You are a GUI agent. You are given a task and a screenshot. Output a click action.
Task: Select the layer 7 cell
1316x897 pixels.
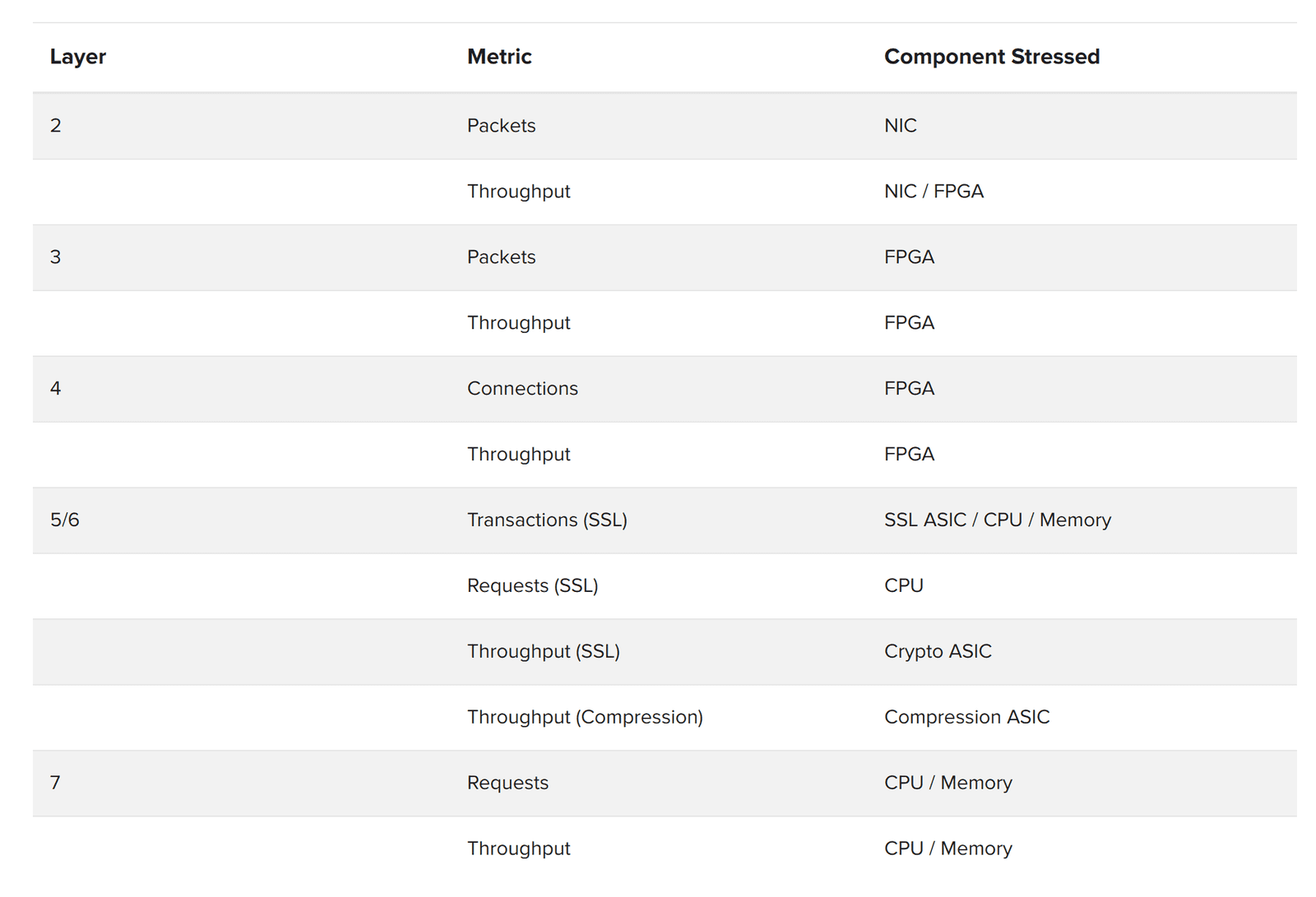(x=55, y=783)
